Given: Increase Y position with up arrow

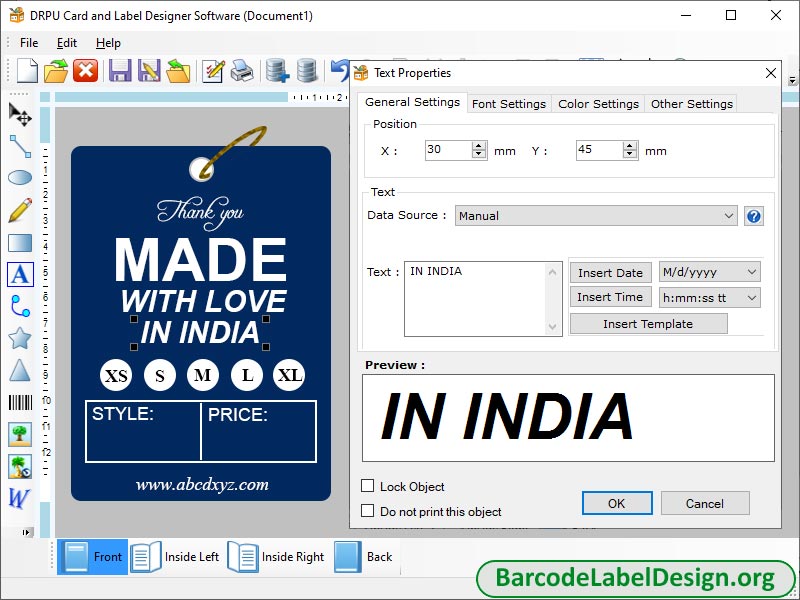Looking at the screenshot, I should coord(630,146).
